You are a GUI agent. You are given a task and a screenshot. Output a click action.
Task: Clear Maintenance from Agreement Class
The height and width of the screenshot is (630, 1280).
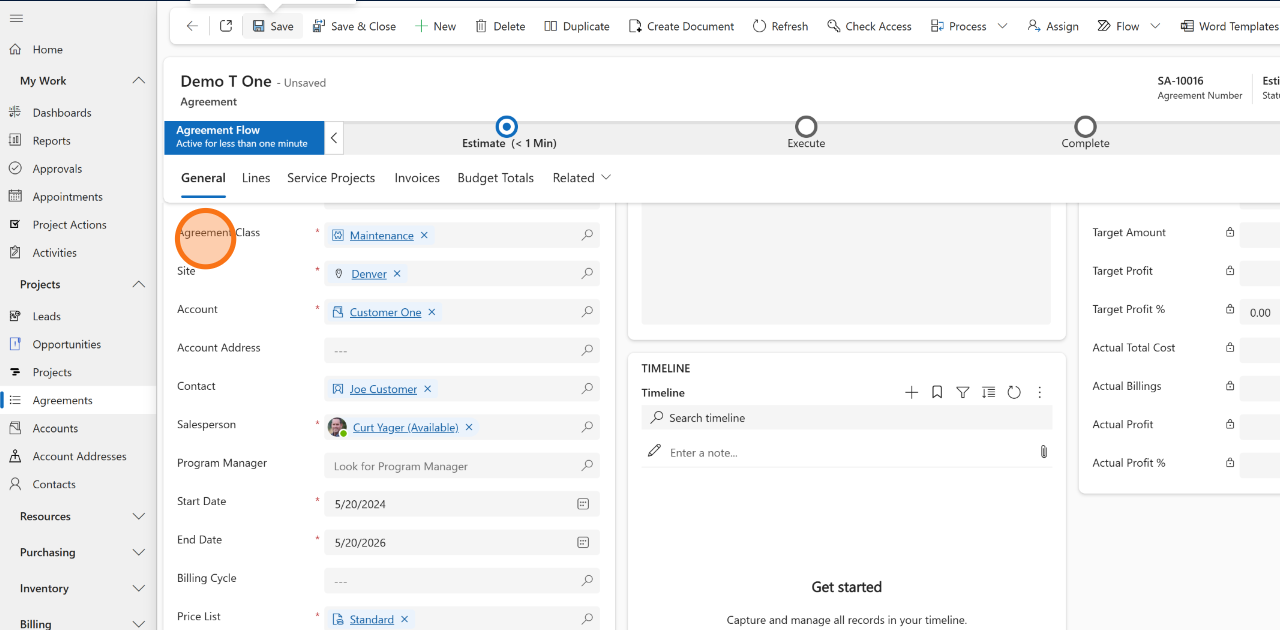pos(424,235)
